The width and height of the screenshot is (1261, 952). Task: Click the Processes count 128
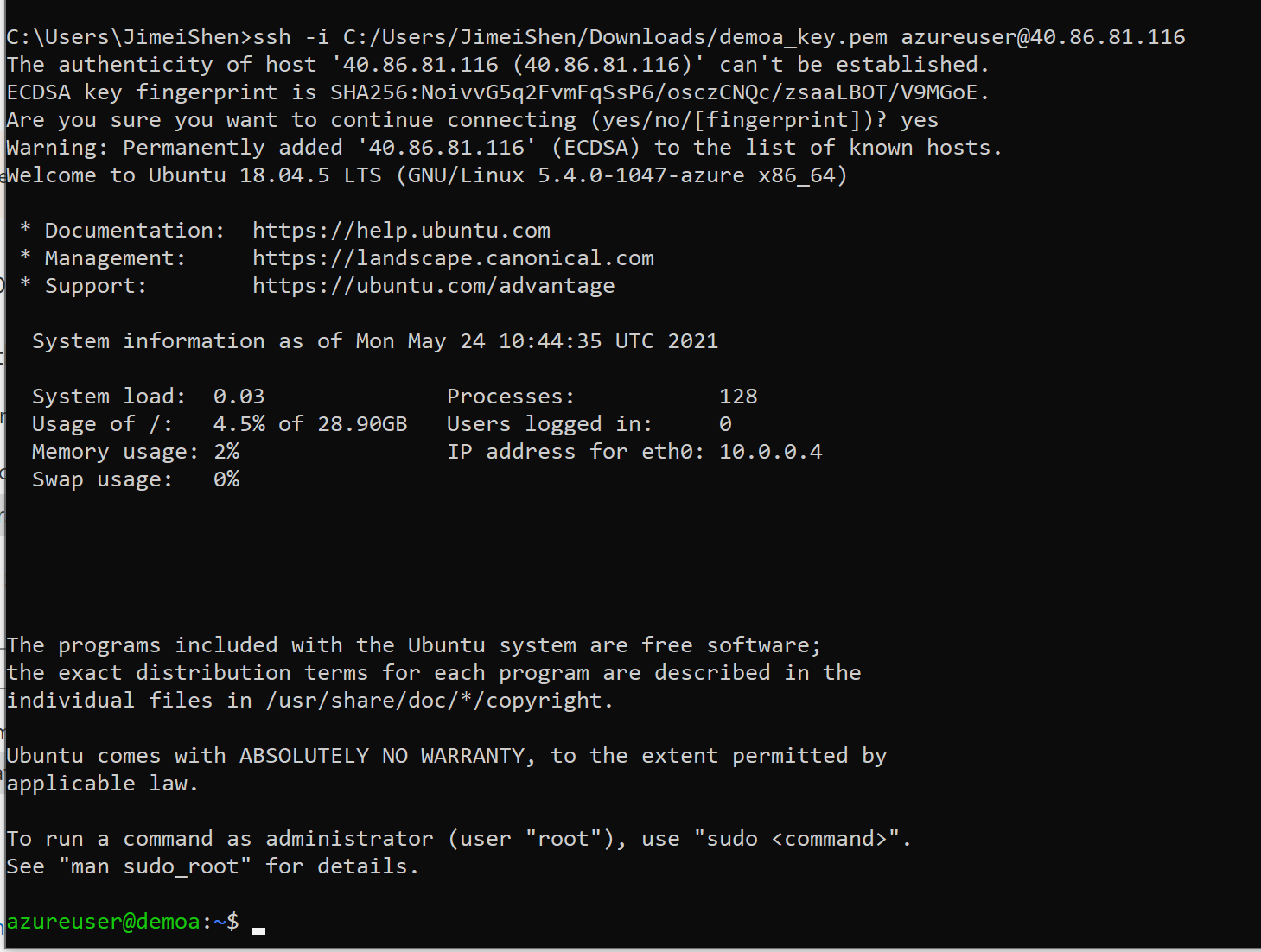(x=738, y=397)
